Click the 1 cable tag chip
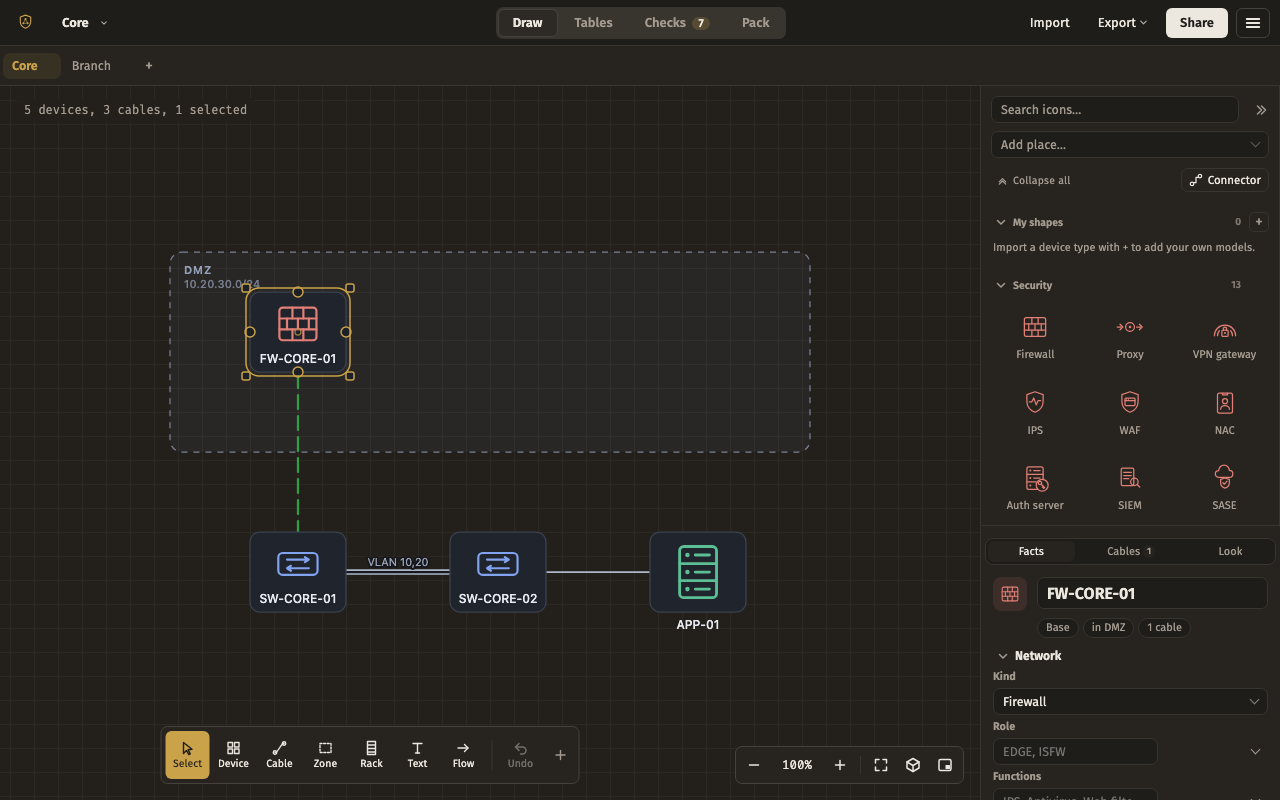The width and height of the screenshot is (1280, 800). pyautogui.click(x=1164, y=628)
